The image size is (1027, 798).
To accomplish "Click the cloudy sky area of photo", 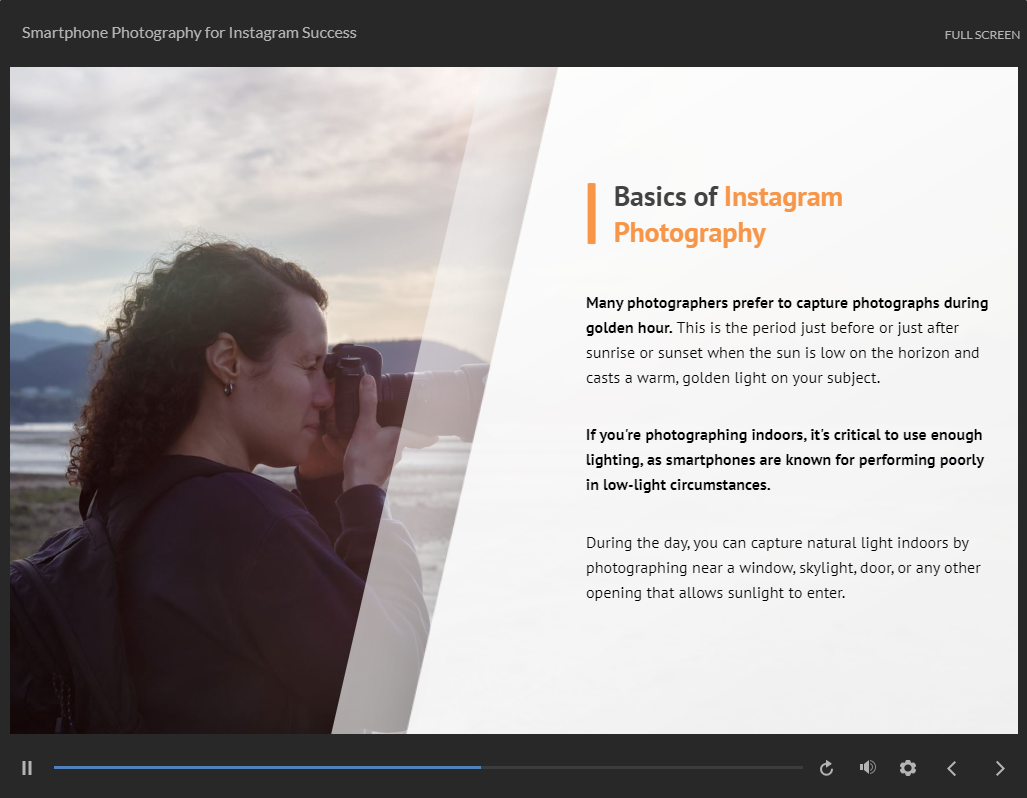I will (x=200, y=150).
